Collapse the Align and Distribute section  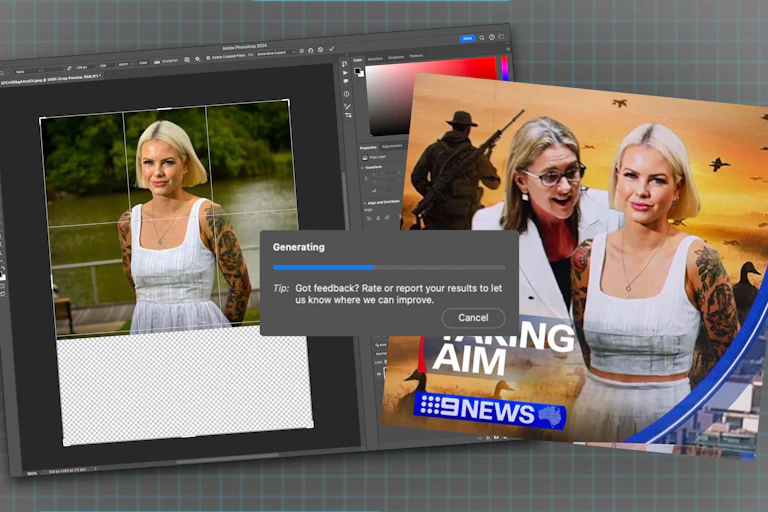pyautogui.click(x=365, y=203)
